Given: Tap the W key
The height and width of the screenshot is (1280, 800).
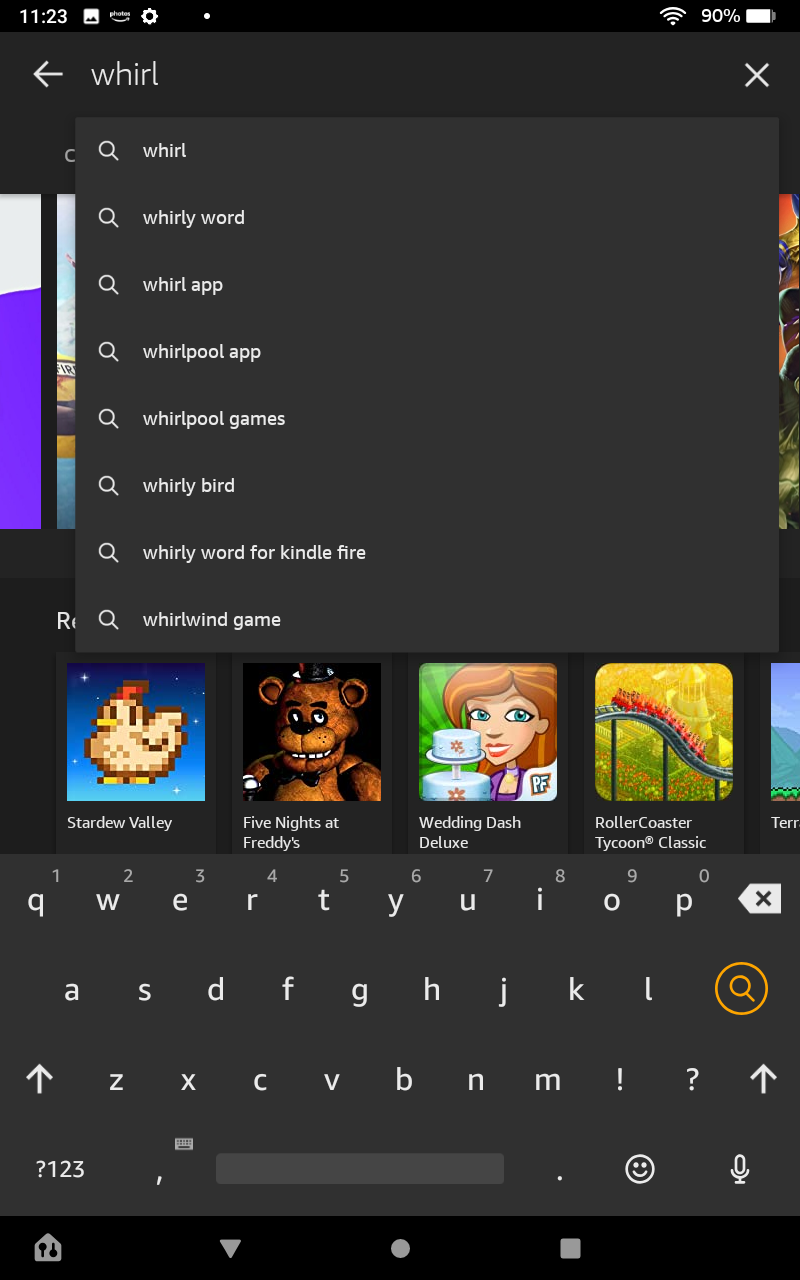Looking at the screenshot, I should pyautogui.click(x=108, y=901).
